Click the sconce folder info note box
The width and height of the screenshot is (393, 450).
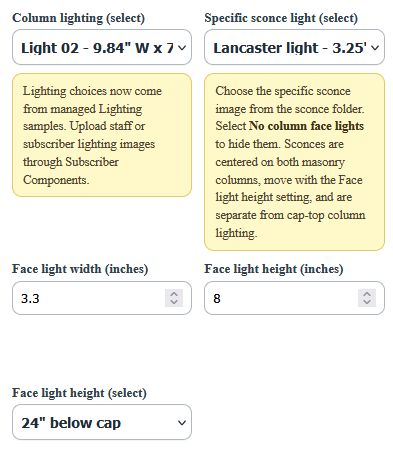[x=294, y=162]
